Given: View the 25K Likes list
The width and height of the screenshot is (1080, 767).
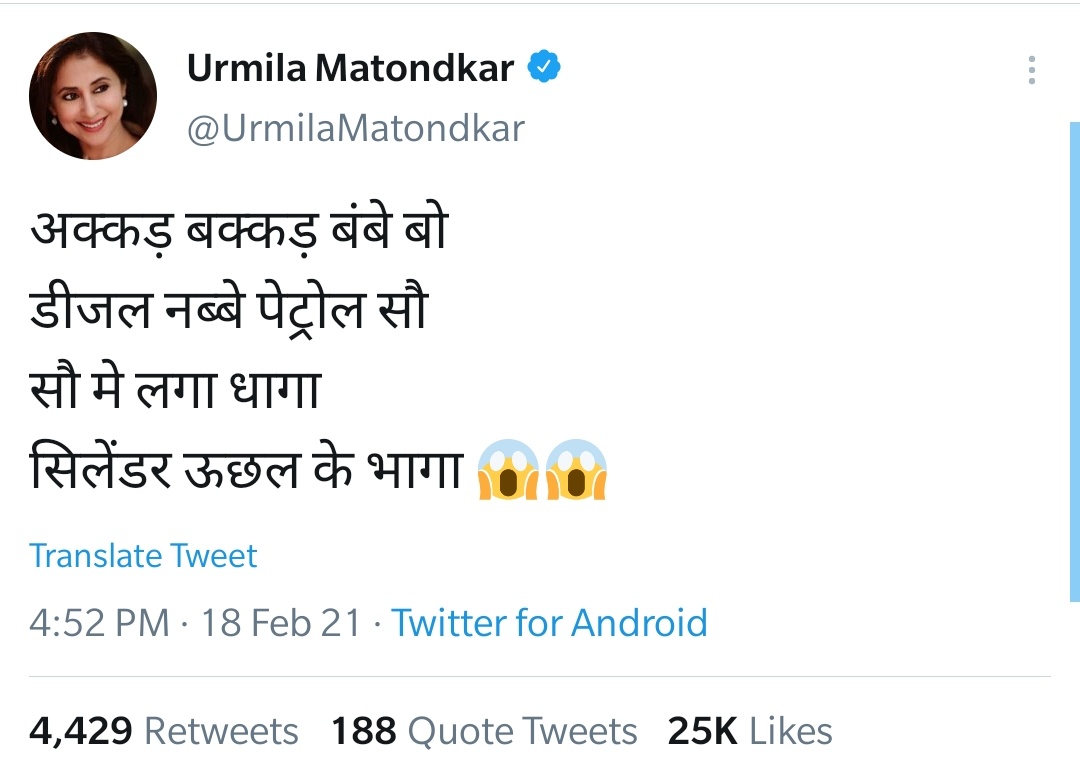Looking at the screenshot, I should coord(750,731).
